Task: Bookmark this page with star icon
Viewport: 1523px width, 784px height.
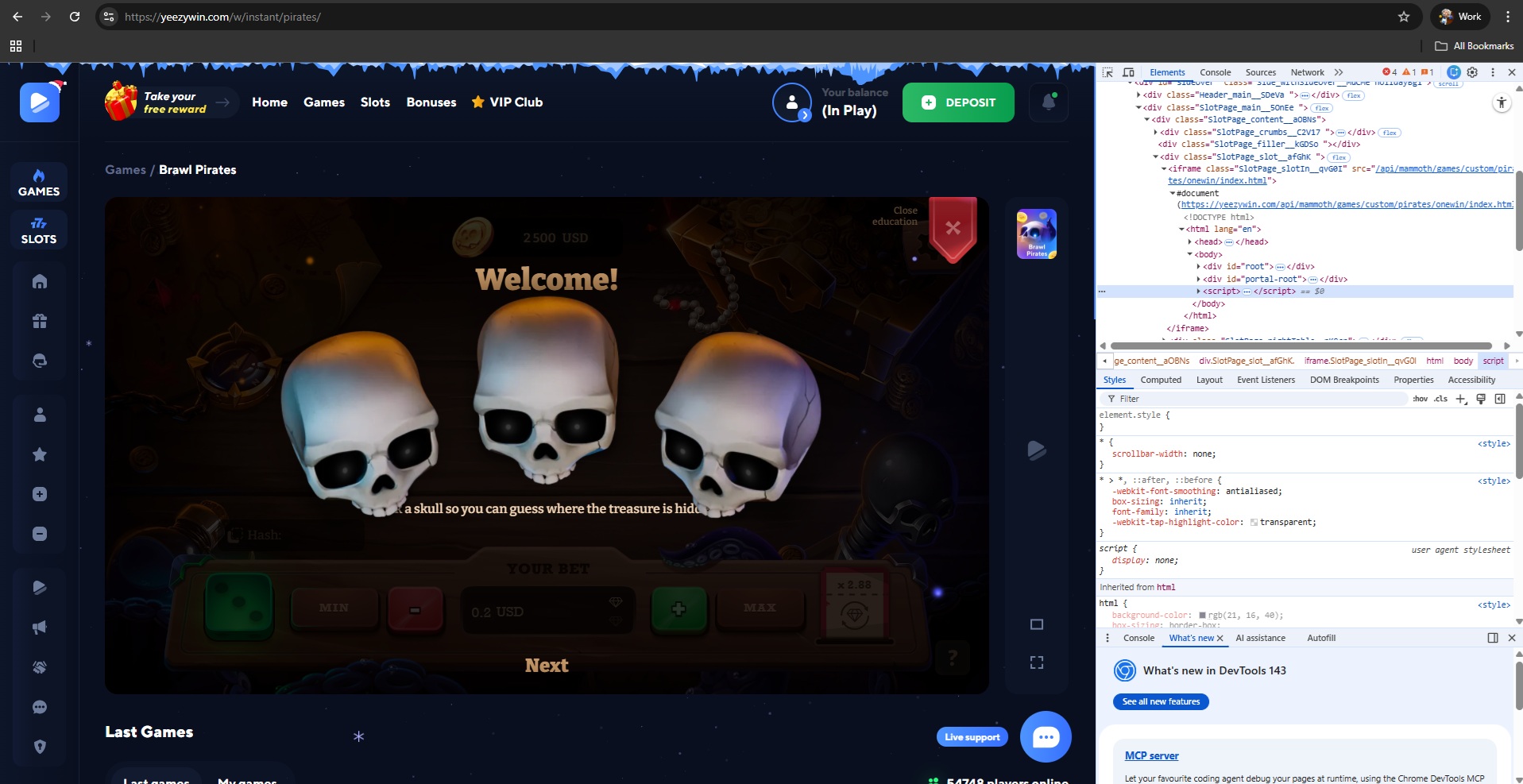Action: (1404, 17)
